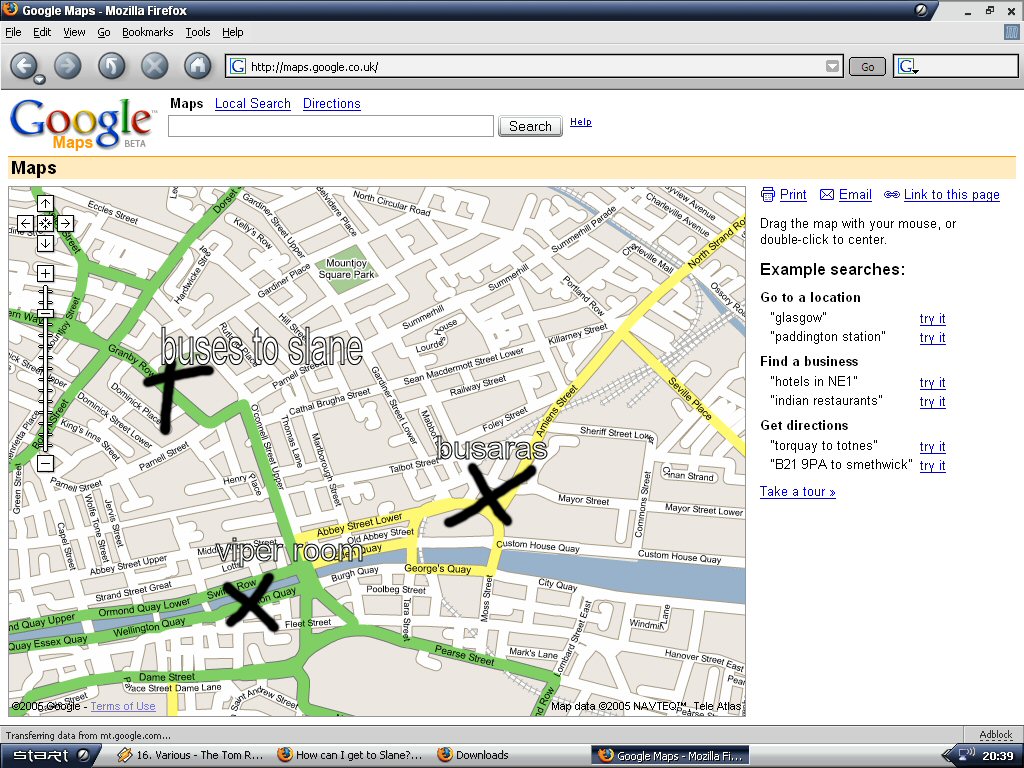Switch to the Downloads taskbar window
Image resolution: width=1024 pixels, height=768 pixels.
click(x=473, y=756)
